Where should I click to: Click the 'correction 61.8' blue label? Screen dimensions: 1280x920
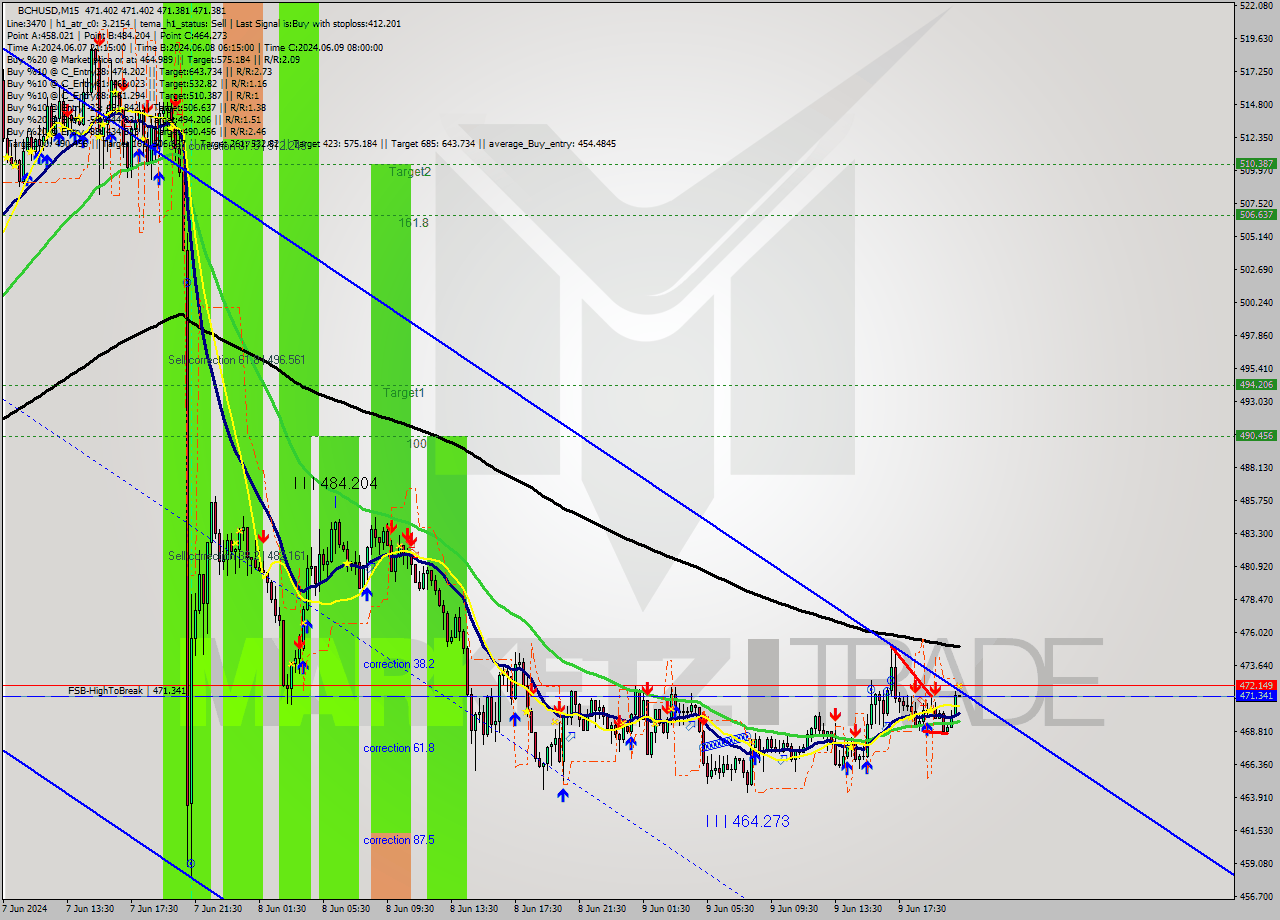[399, 748]
